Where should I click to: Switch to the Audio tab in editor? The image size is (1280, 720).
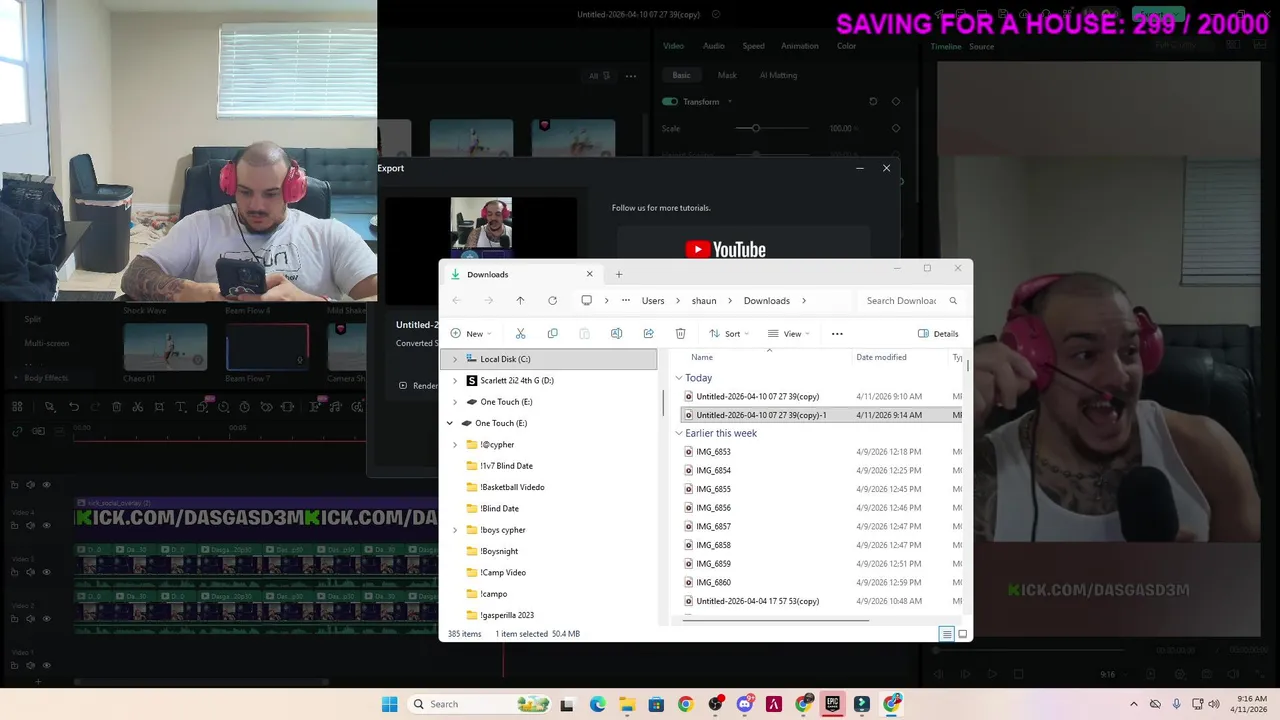[x=713, y=46]
